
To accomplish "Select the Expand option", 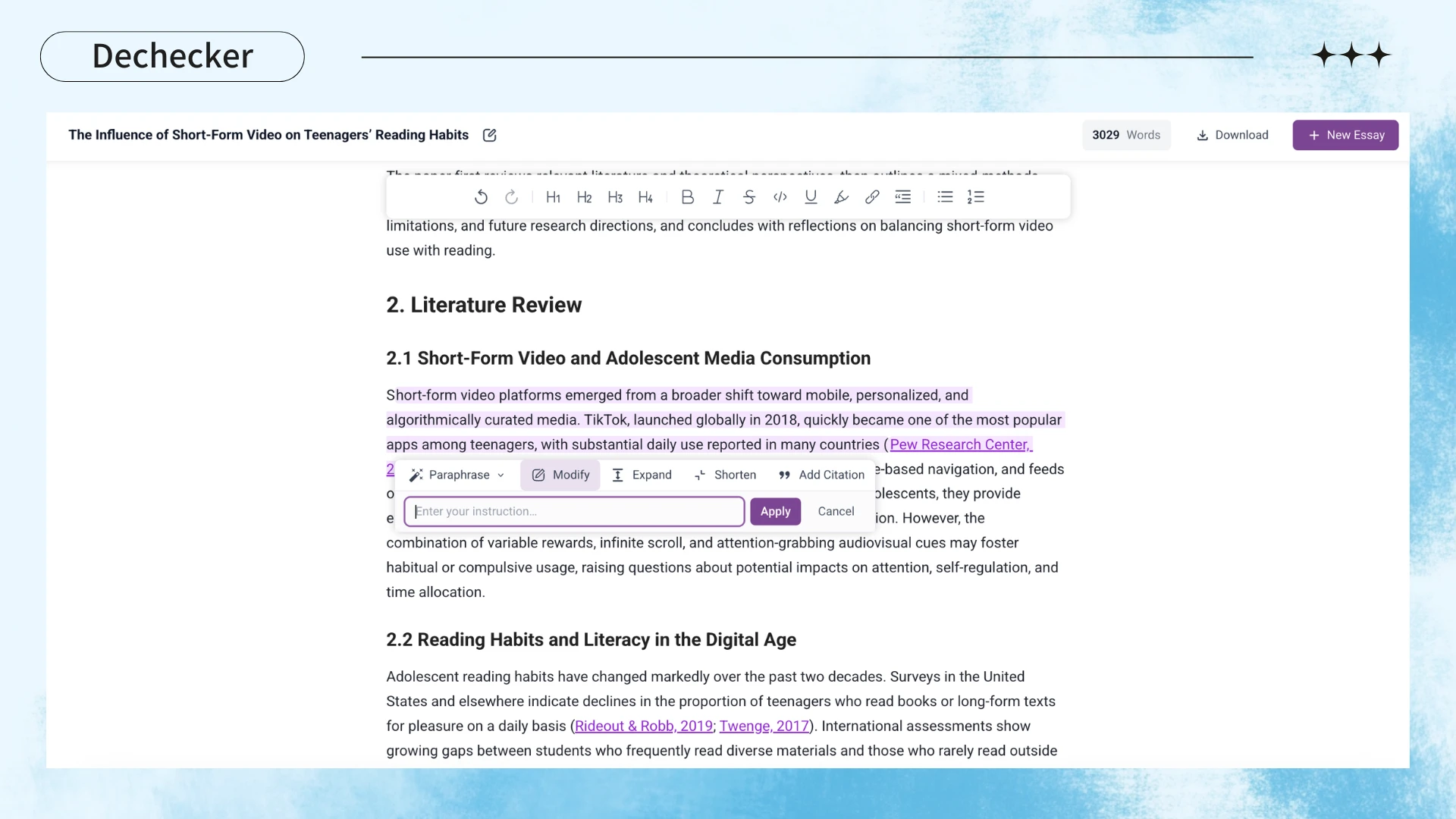I will (642, 475).
